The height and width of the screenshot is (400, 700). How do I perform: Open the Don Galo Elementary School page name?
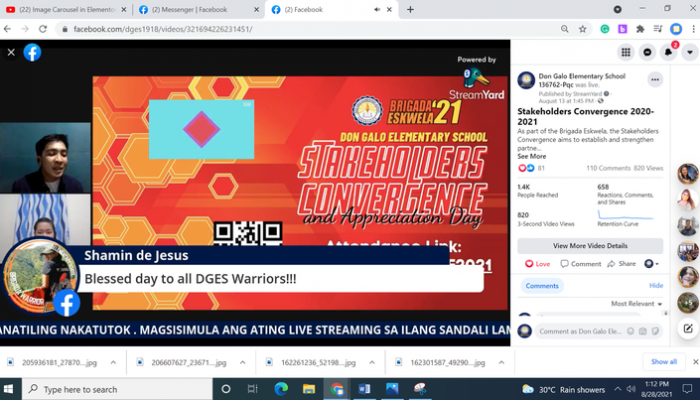click(x=582, y=80)
